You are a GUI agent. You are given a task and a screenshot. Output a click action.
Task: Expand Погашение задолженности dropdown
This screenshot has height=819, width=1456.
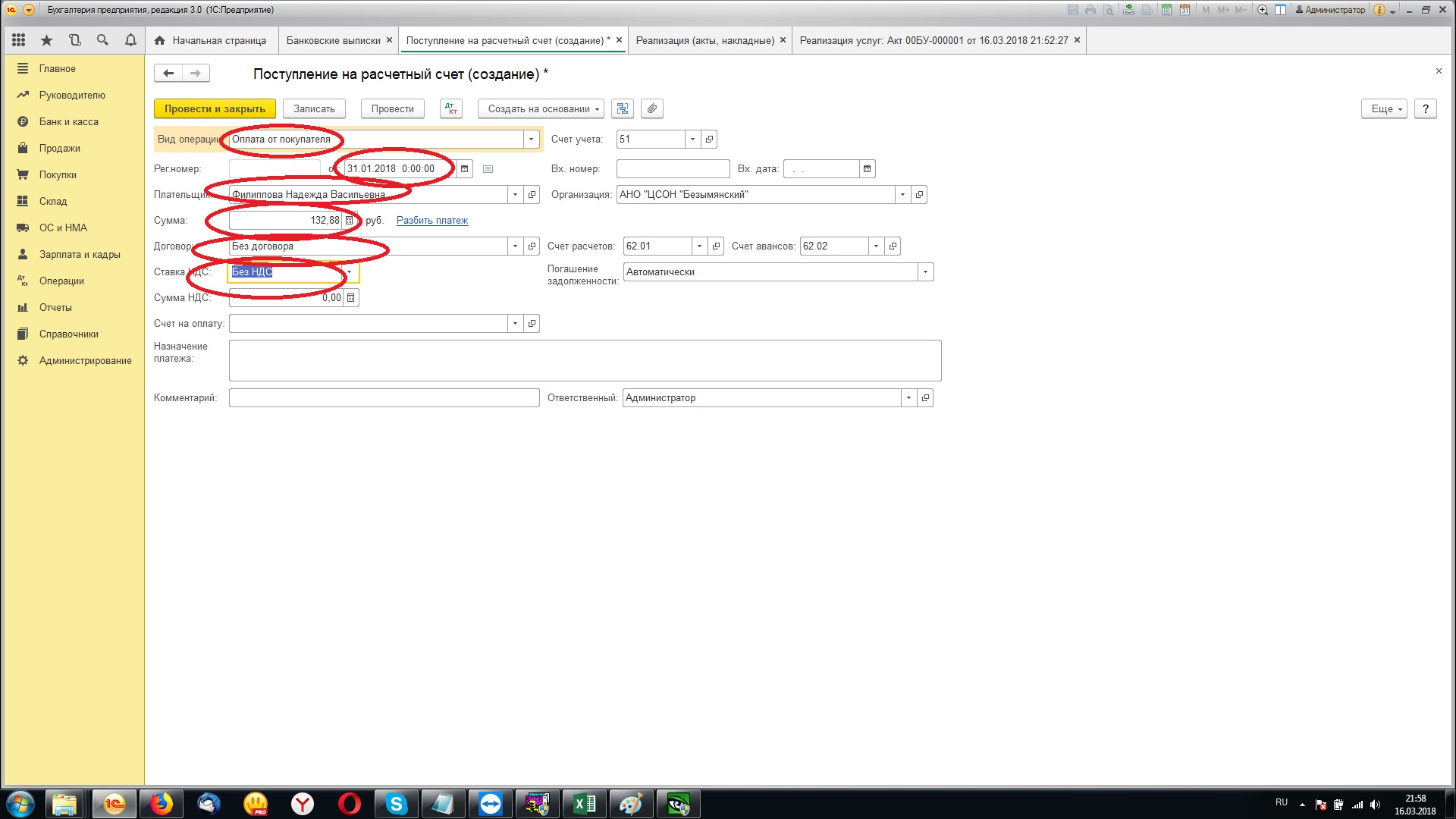coord(925,272)
